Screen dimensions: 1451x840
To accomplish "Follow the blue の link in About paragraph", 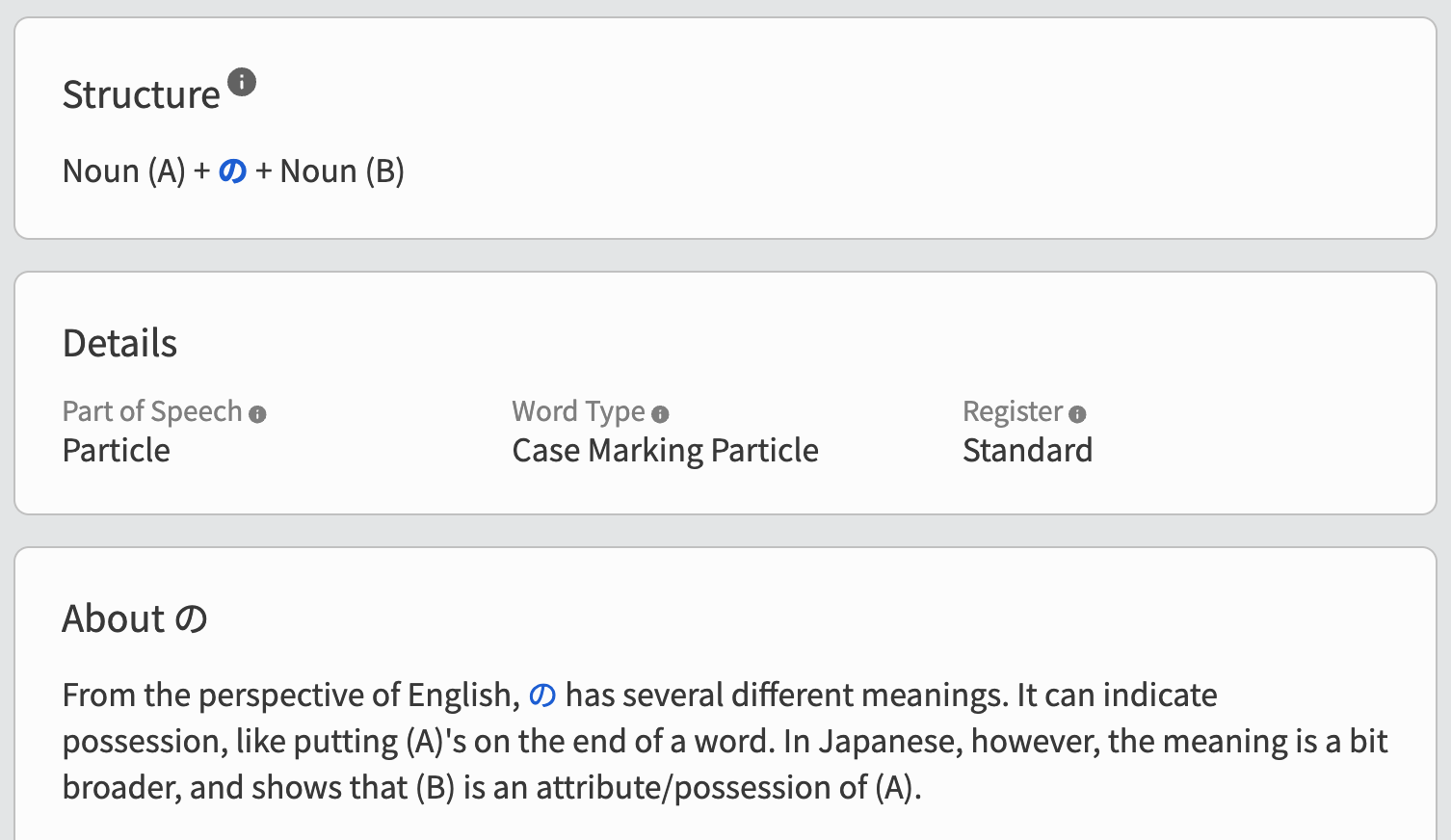I will click(x=542, y=696).
